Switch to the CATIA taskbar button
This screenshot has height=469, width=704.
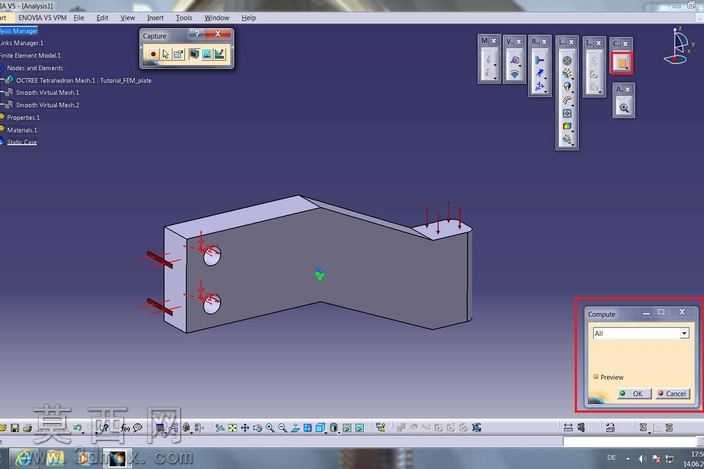pos(118,458)
